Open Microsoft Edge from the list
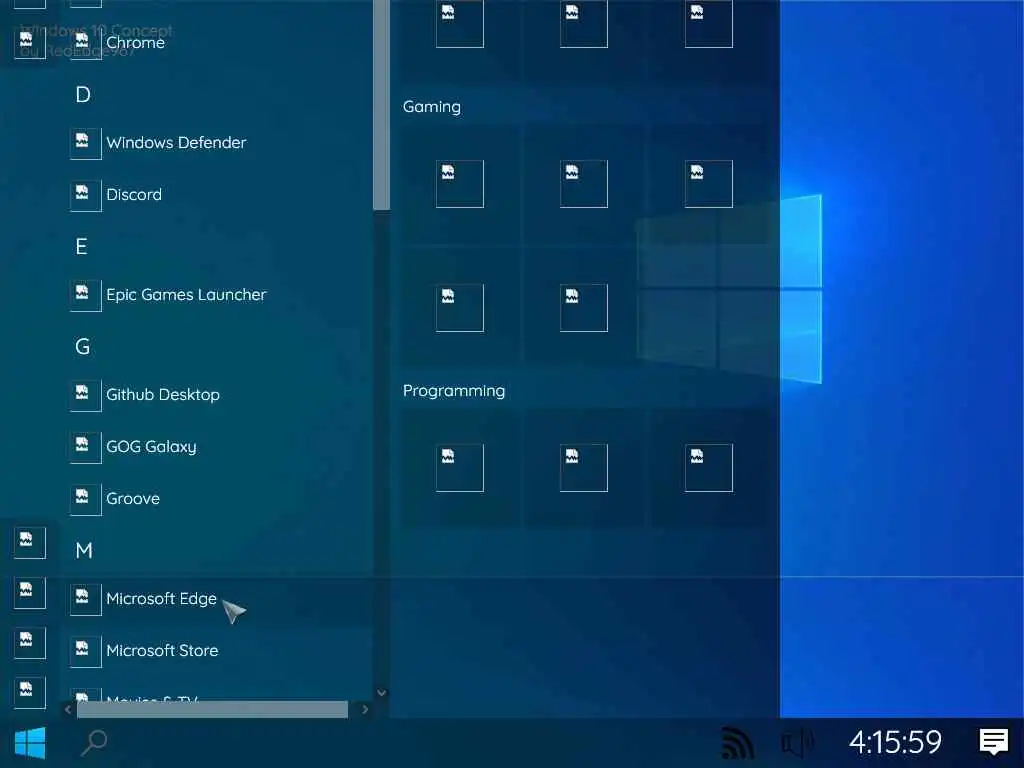1024x768 pixels. pos(216,599)
